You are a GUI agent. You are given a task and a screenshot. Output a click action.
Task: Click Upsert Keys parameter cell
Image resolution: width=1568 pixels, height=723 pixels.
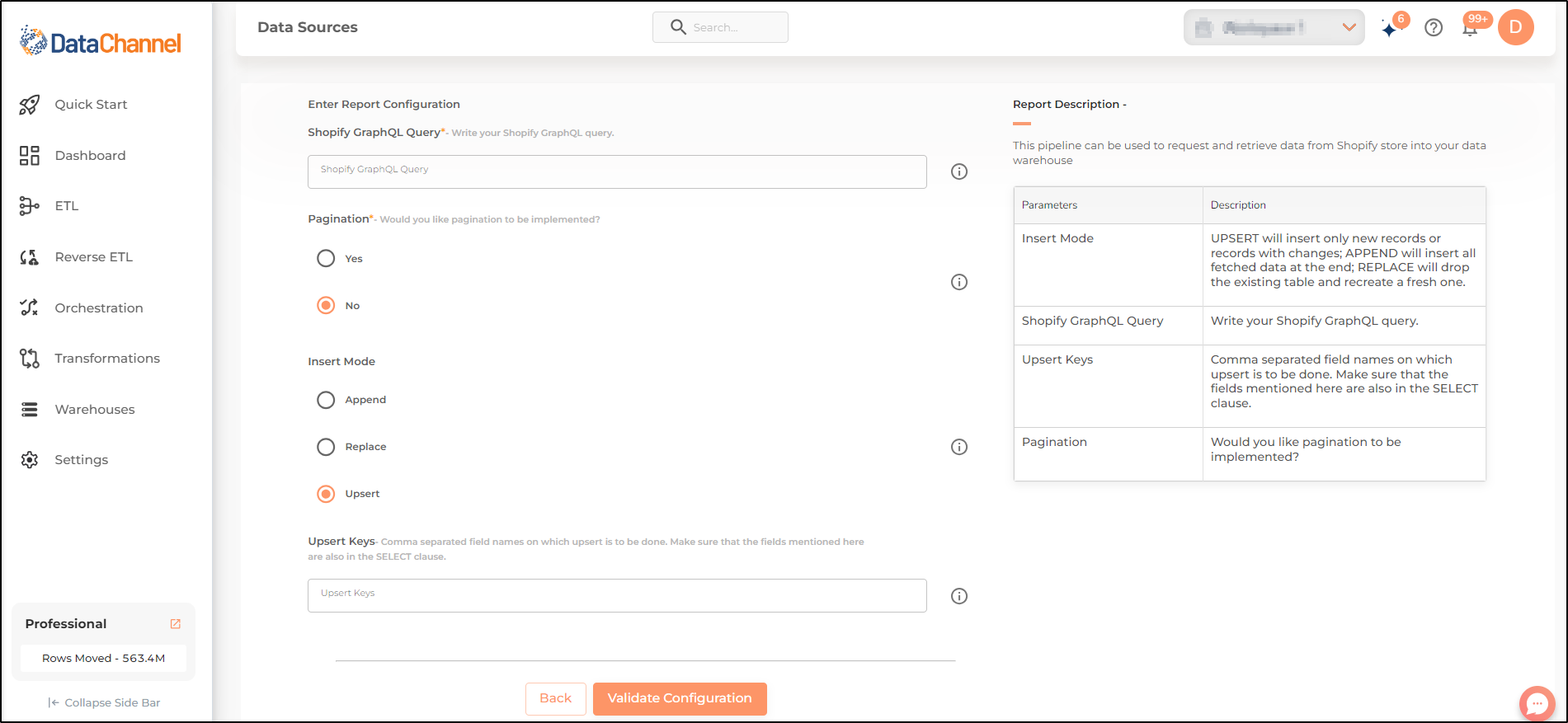point(1108,386)
